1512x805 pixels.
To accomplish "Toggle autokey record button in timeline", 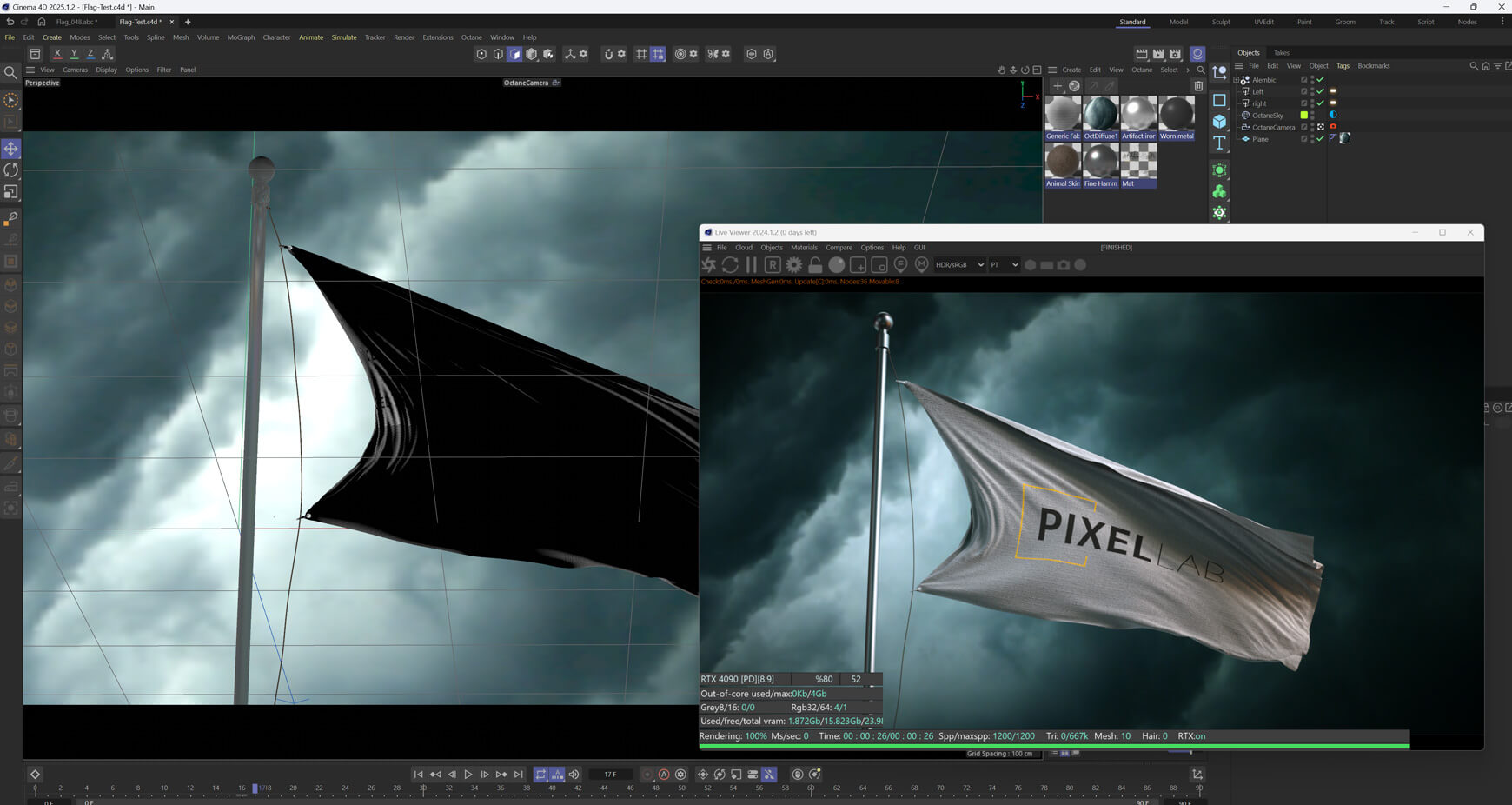I will pos(664,775).
